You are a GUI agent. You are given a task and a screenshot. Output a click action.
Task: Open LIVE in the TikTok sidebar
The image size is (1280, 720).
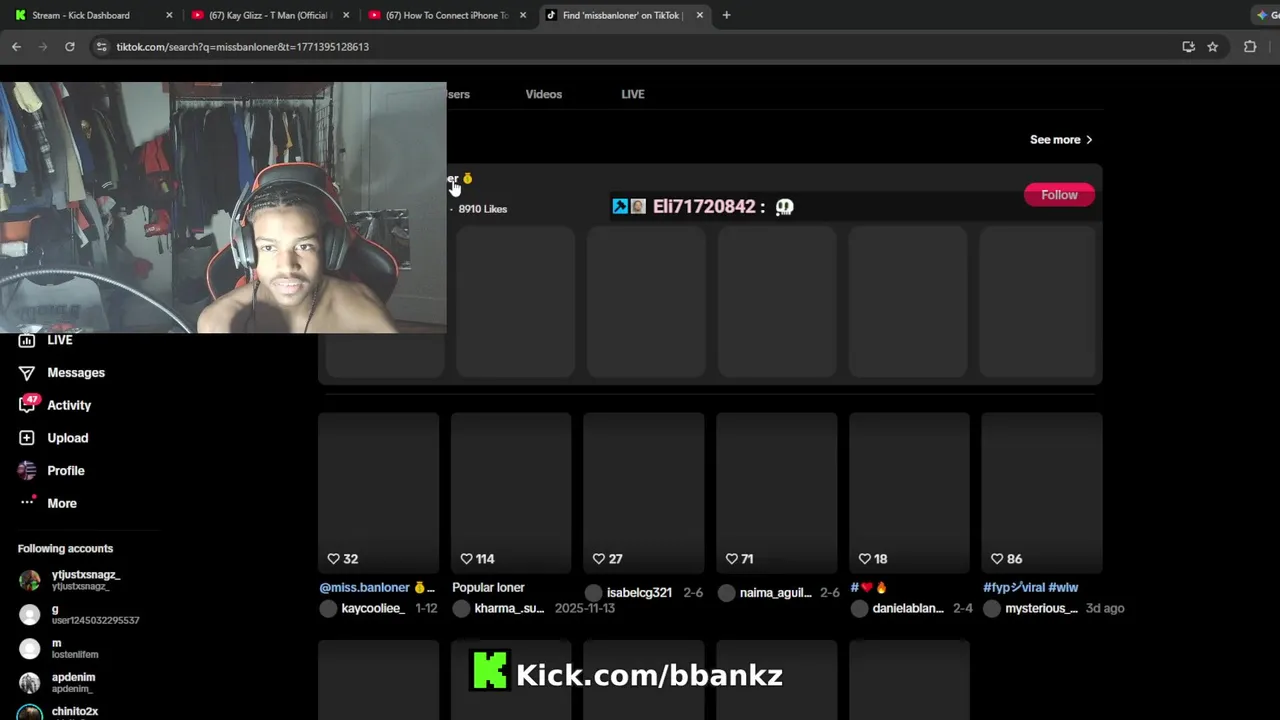click(x=46, y=340)
